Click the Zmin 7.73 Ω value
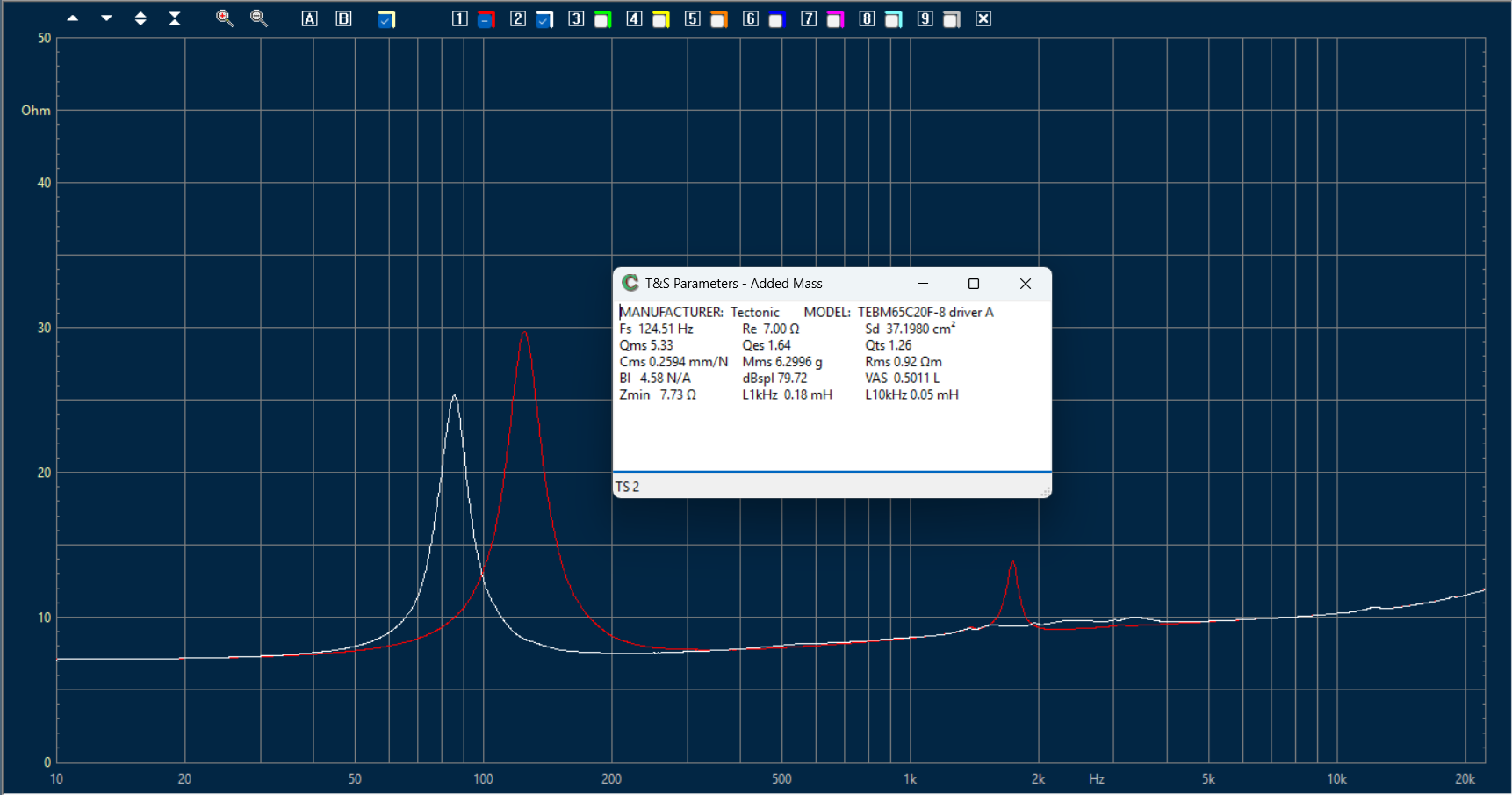This screenshot has height=795, width=1512. pos(657,395)
